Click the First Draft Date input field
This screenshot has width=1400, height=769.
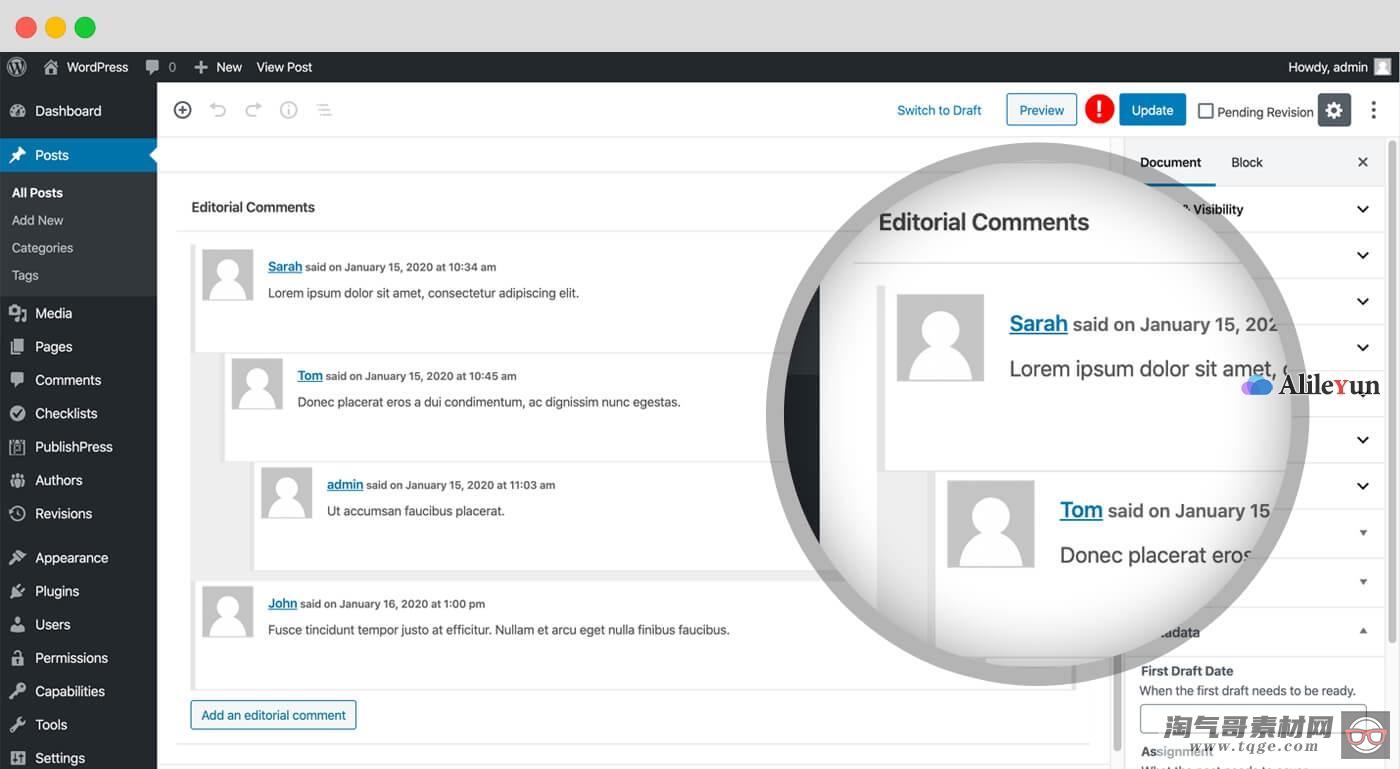(x=1253, y=719)
